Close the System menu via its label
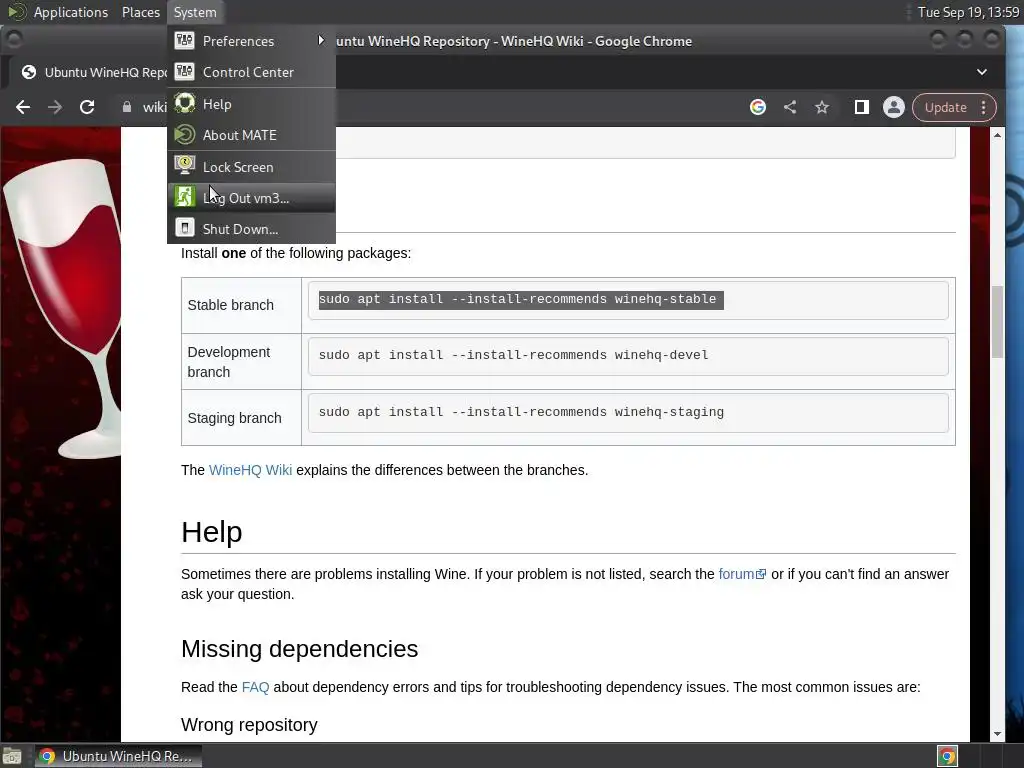The width and height of the screenshot is (1024, 768). point(195,12)
